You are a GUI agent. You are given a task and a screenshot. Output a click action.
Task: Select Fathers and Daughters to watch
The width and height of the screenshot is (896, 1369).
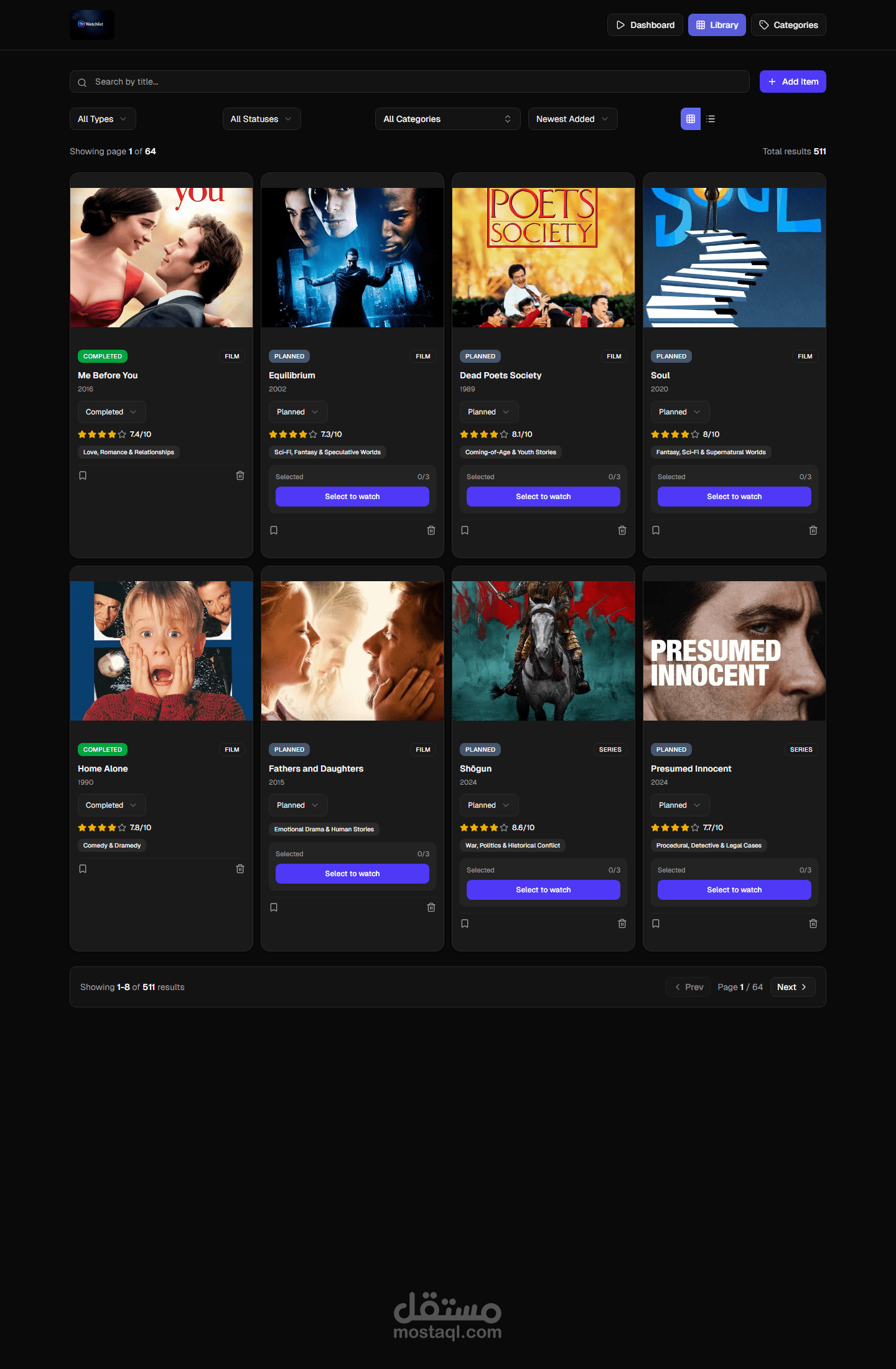tap(352, 874)
